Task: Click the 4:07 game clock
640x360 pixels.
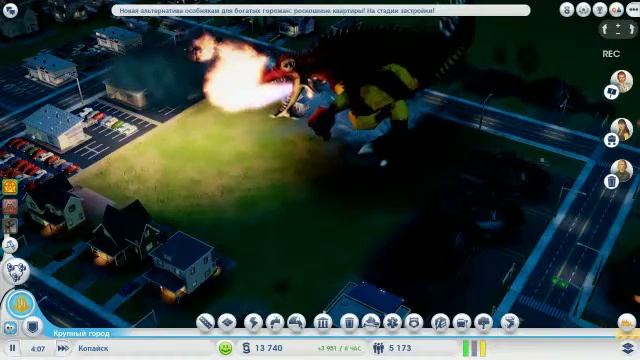Action: point(38,349)
